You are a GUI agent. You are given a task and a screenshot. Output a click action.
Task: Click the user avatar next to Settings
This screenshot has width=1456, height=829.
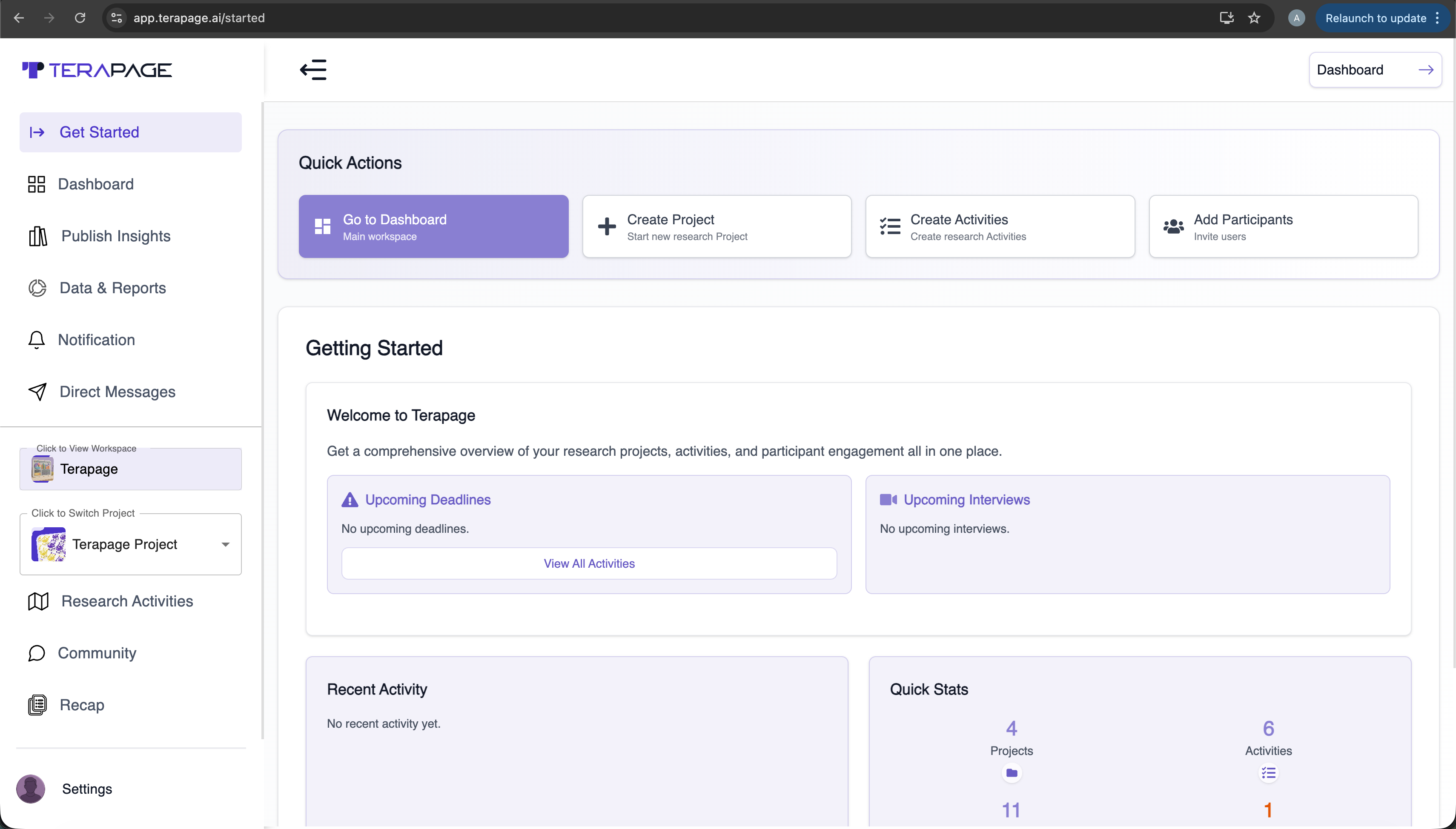(x=31, y=789)
